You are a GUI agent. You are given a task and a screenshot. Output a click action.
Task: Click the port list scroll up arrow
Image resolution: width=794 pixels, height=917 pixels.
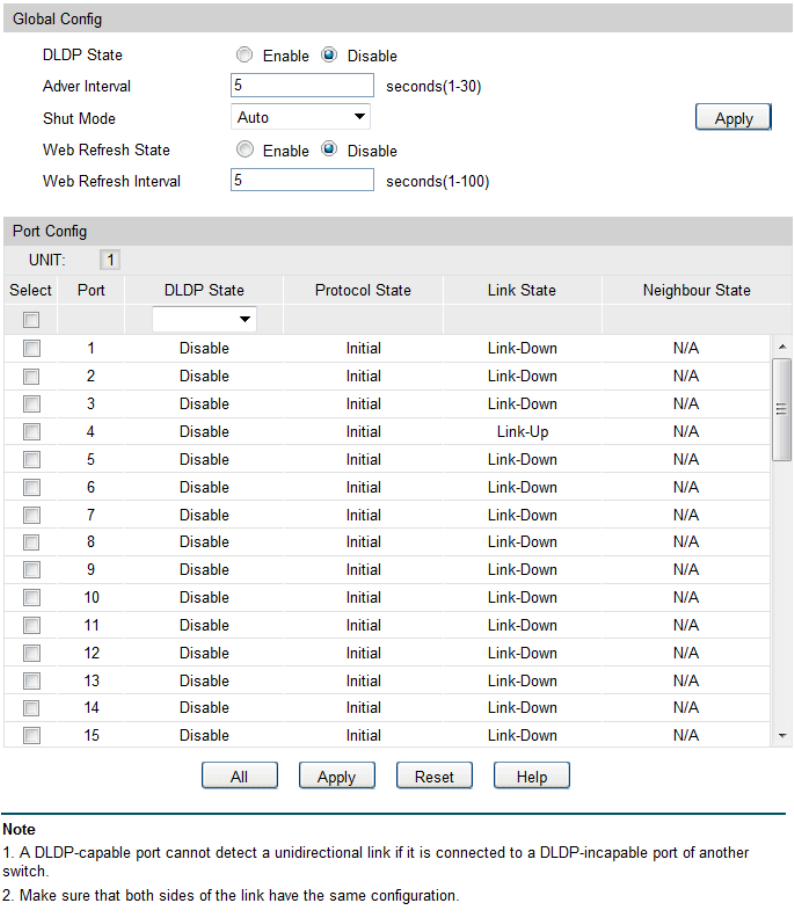tap(782, 347)
